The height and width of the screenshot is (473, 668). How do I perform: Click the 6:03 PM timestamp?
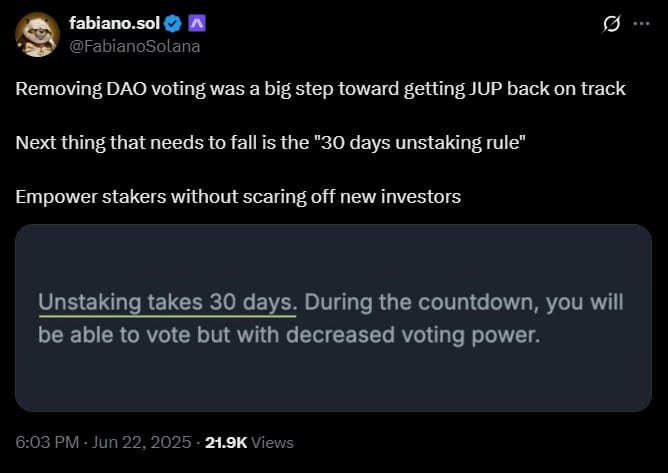pos(47,442)
